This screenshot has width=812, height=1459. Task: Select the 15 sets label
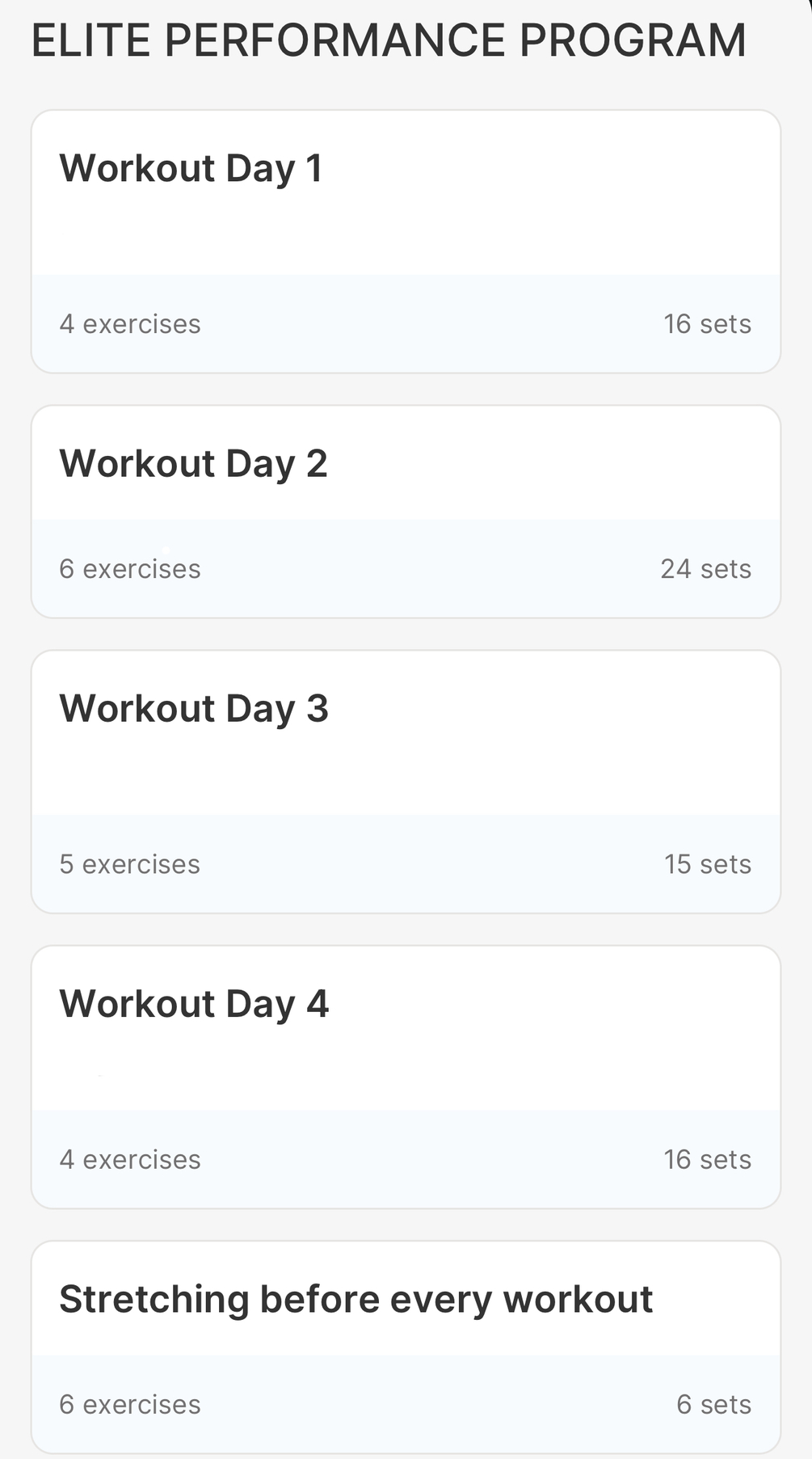707,864
